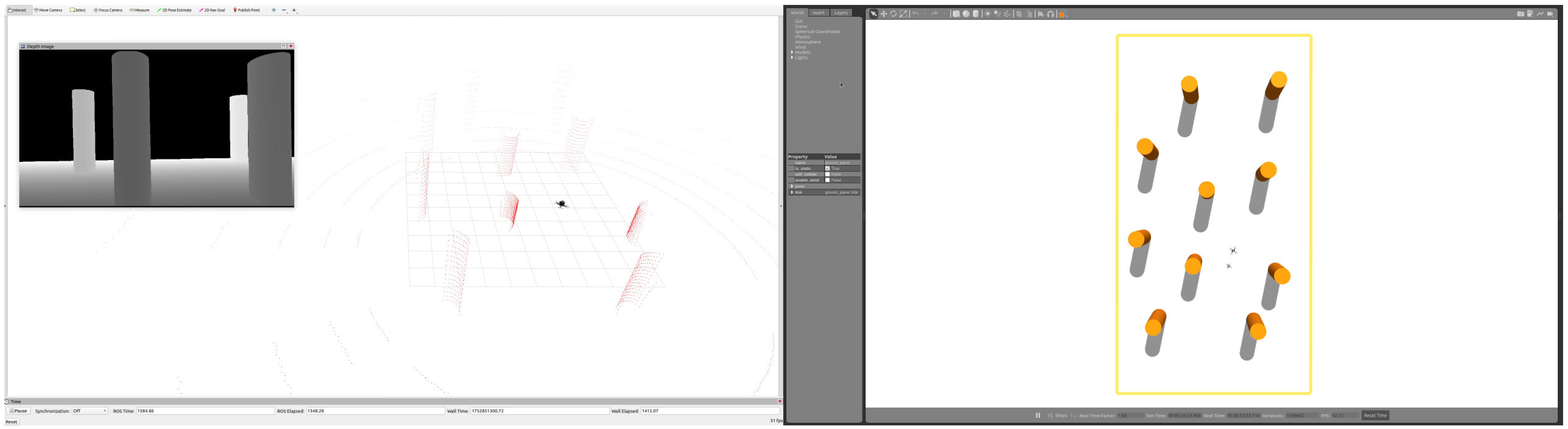The image size is (1568, 429).
Task: Choose Gazebo rotation mode tool
Action: click(x=894, y=14)
